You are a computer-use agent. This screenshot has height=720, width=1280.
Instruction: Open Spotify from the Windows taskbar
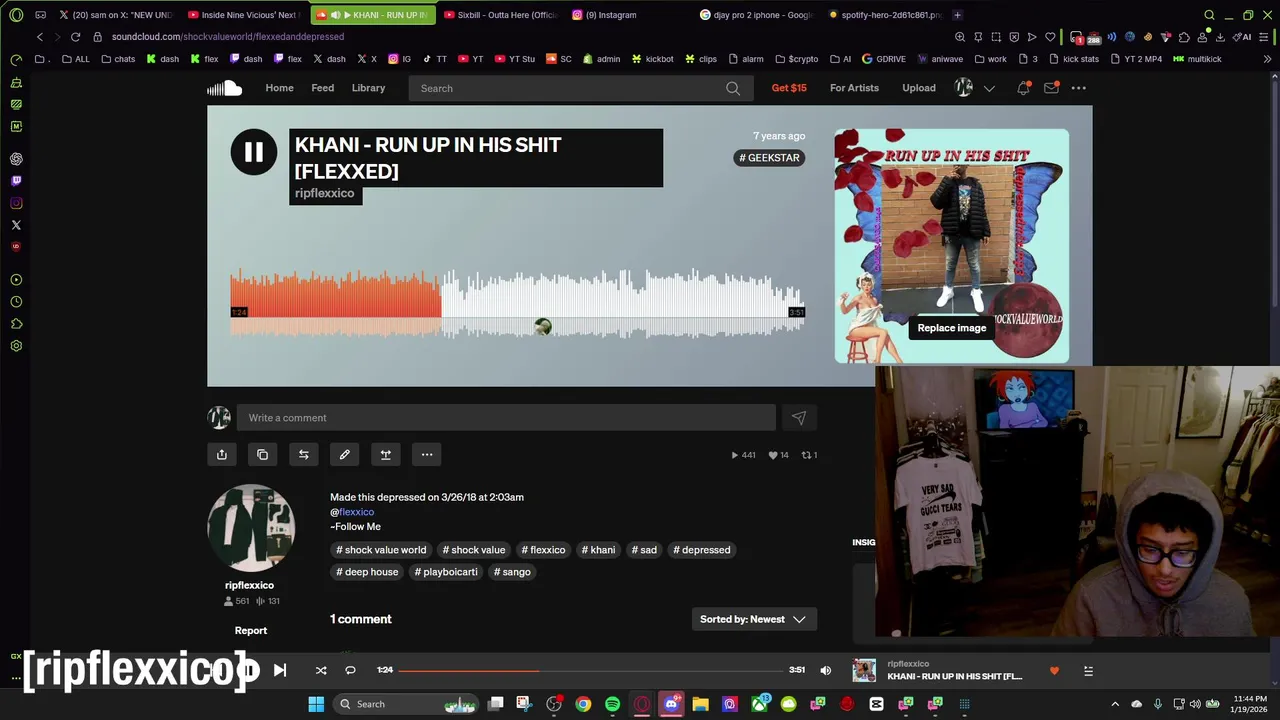tap(612, 704)
